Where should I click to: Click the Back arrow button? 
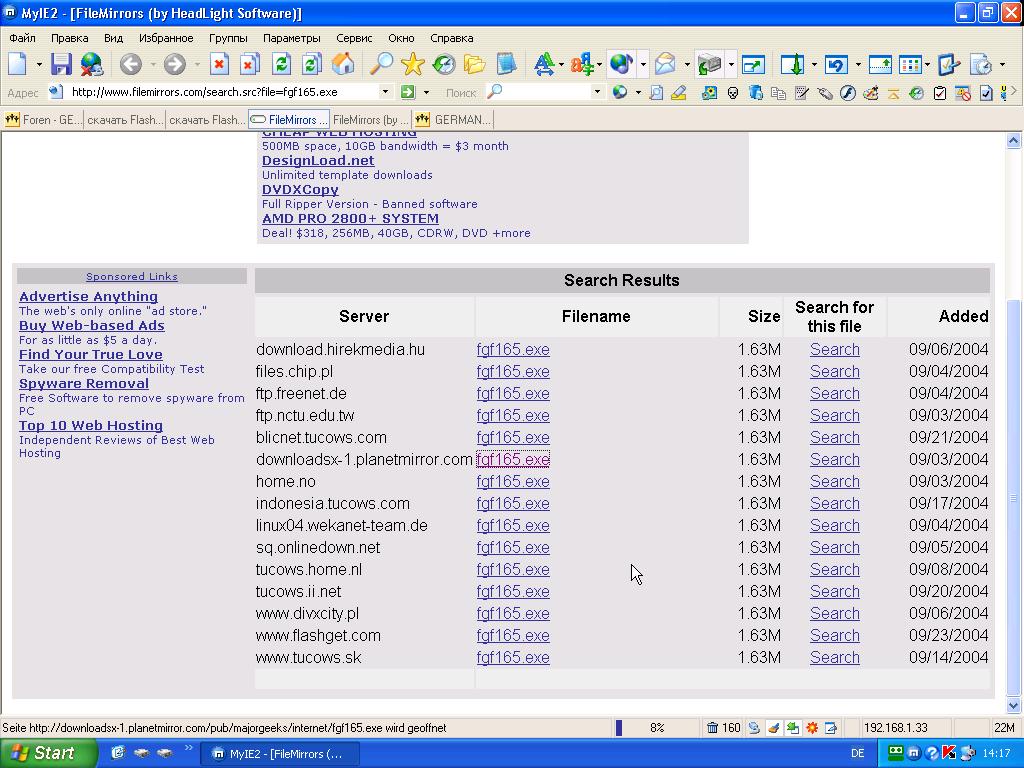point(131,64)
